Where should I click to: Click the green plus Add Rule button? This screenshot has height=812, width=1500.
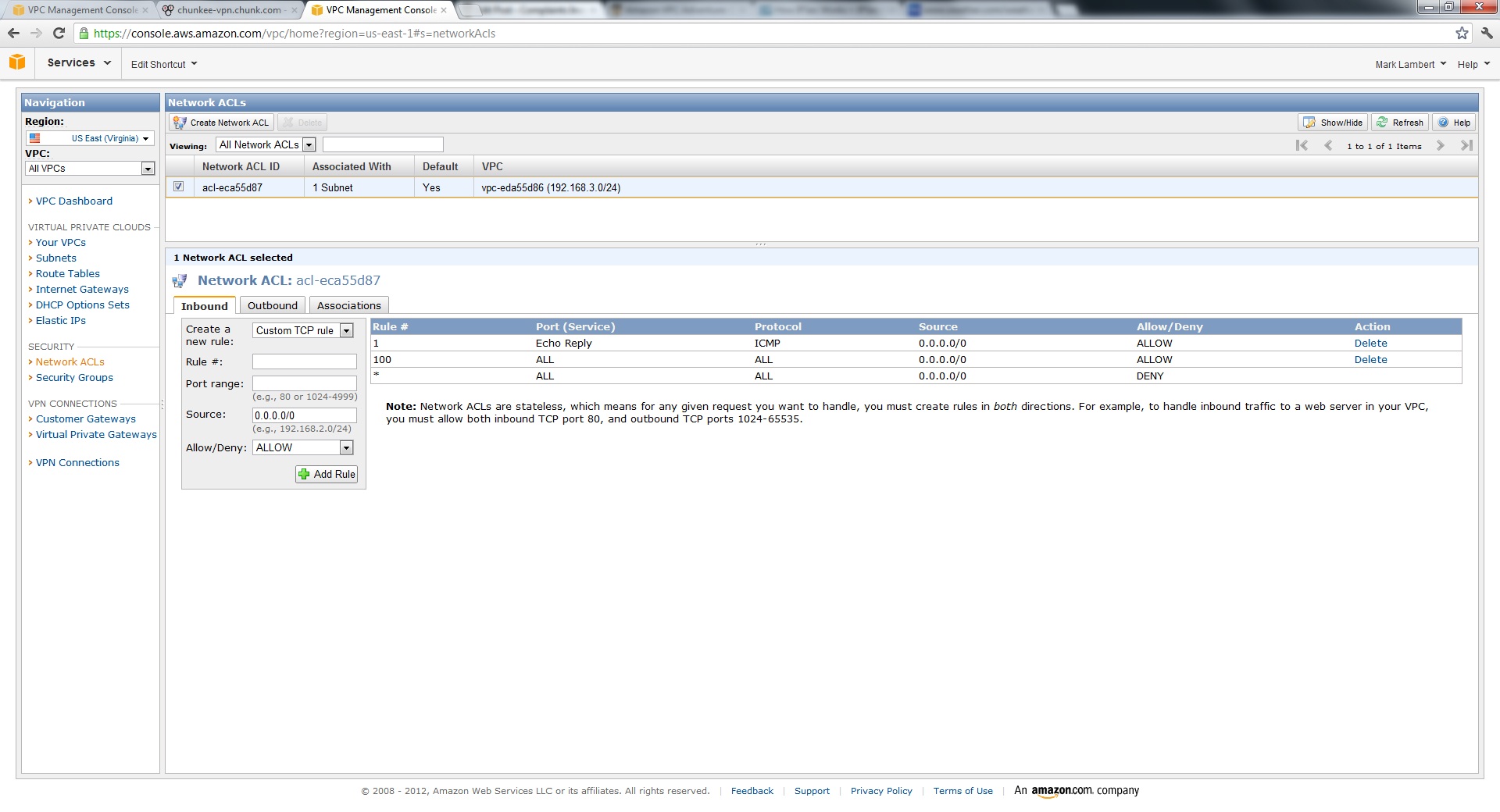point(327,474)
